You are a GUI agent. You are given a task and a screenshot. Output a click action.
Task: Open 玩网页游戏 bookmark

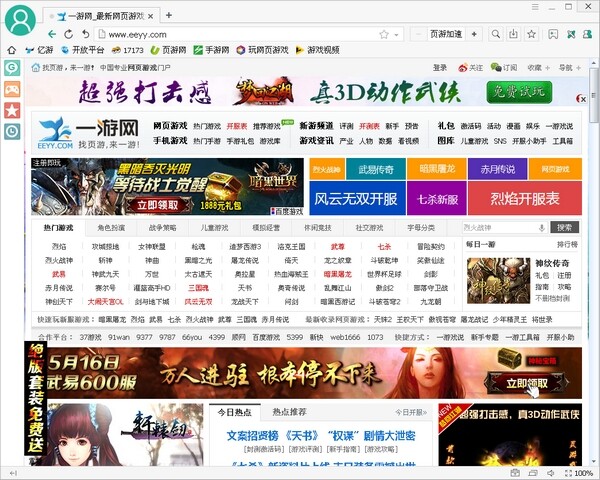click(x=262, y=50)
